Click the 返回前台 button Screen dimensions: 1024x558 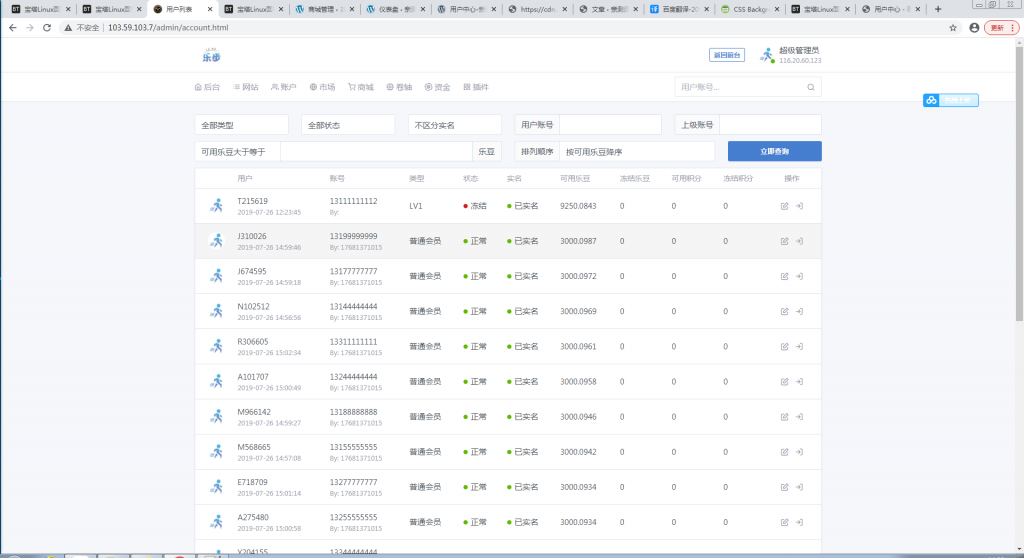tap(726, 55)
